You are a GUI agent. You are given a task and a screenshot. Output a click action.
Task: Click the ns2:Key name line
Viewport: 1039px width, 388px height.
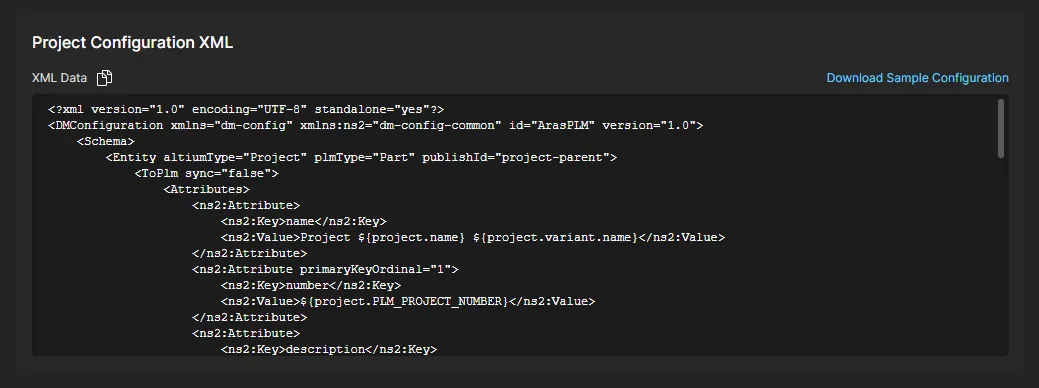[303, 221]
